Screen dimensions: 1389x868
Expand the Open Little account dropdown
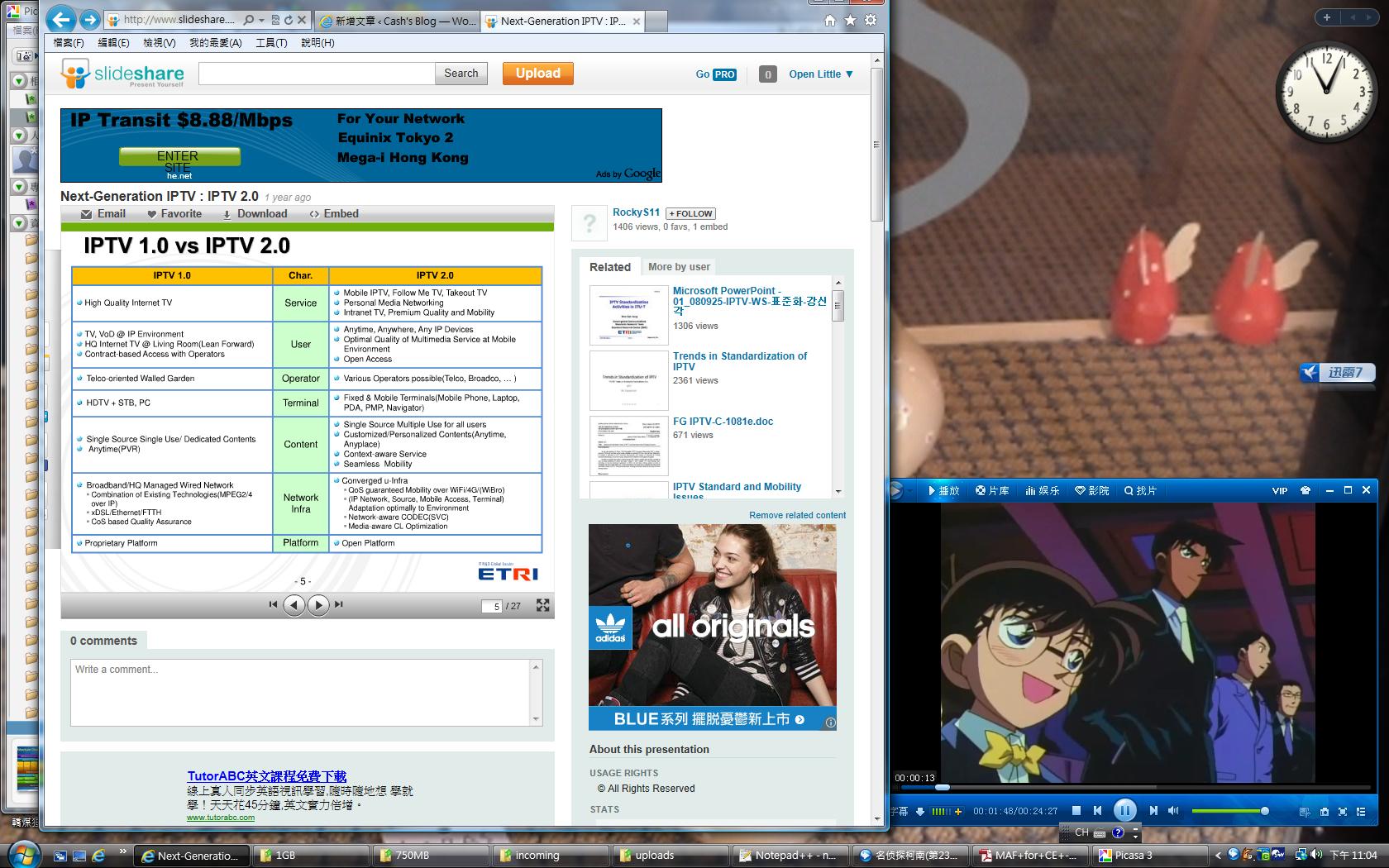coord(821,74)
